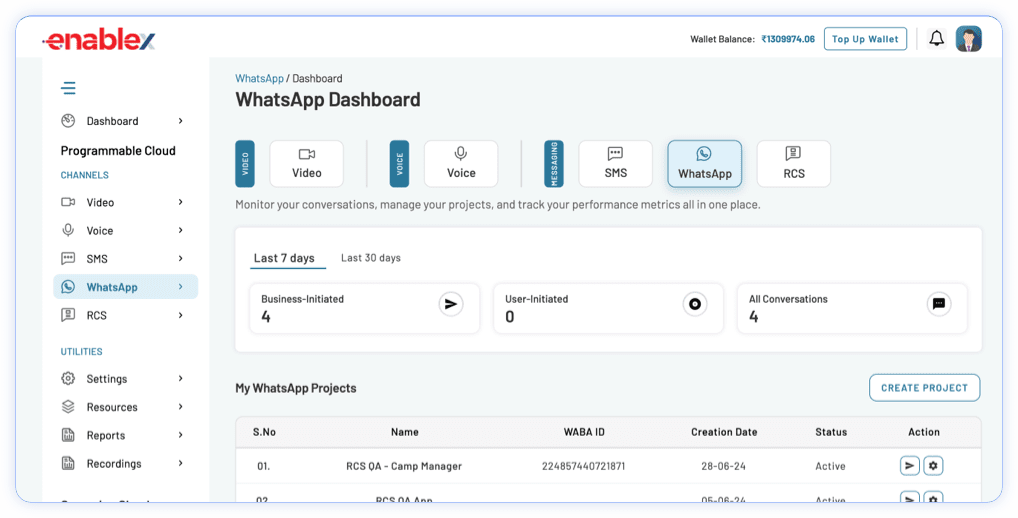
Task: Expand the Video sidebar chevron
Action: [180, 202]
